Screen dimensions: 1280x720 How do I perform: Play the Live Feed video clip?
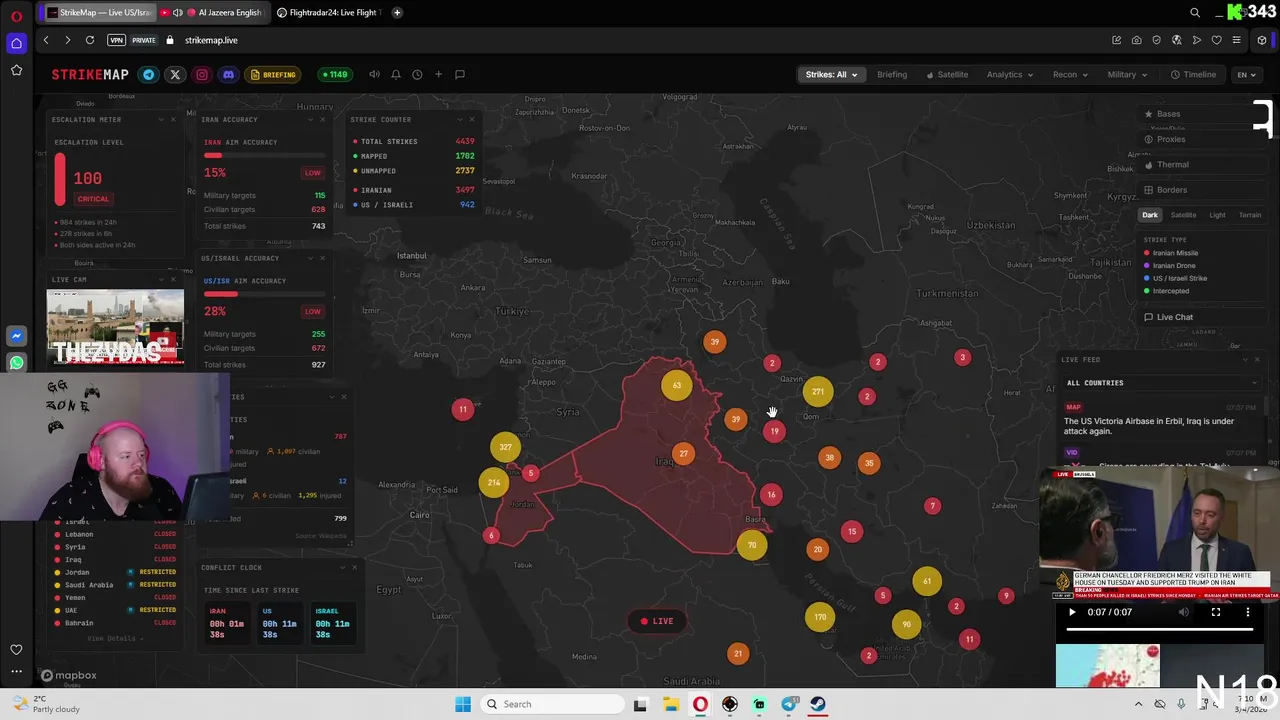tap(1072, 612)
